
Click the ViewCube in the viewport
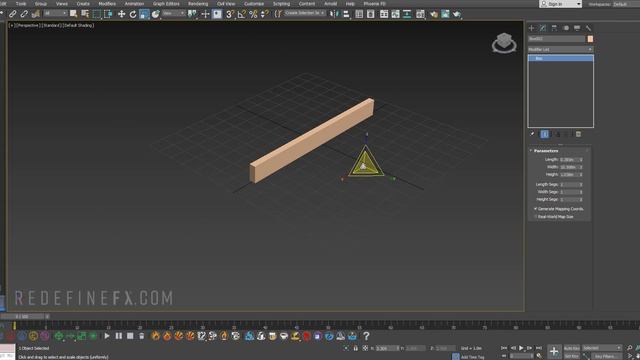(504, 43)
